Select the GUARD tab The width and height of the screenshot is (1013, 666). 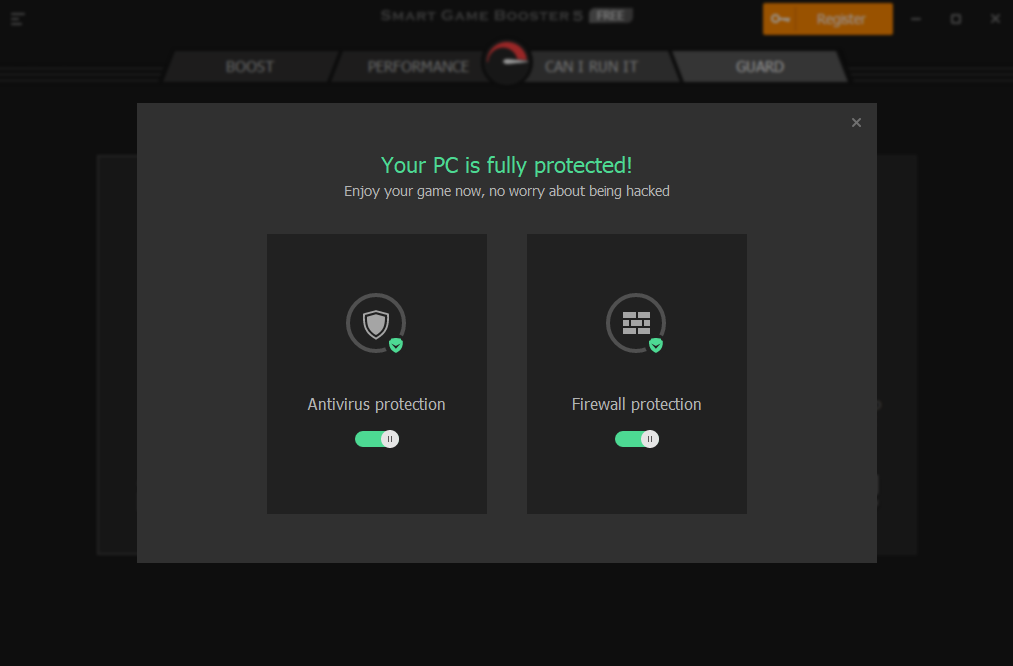click(x=760, y=67)
